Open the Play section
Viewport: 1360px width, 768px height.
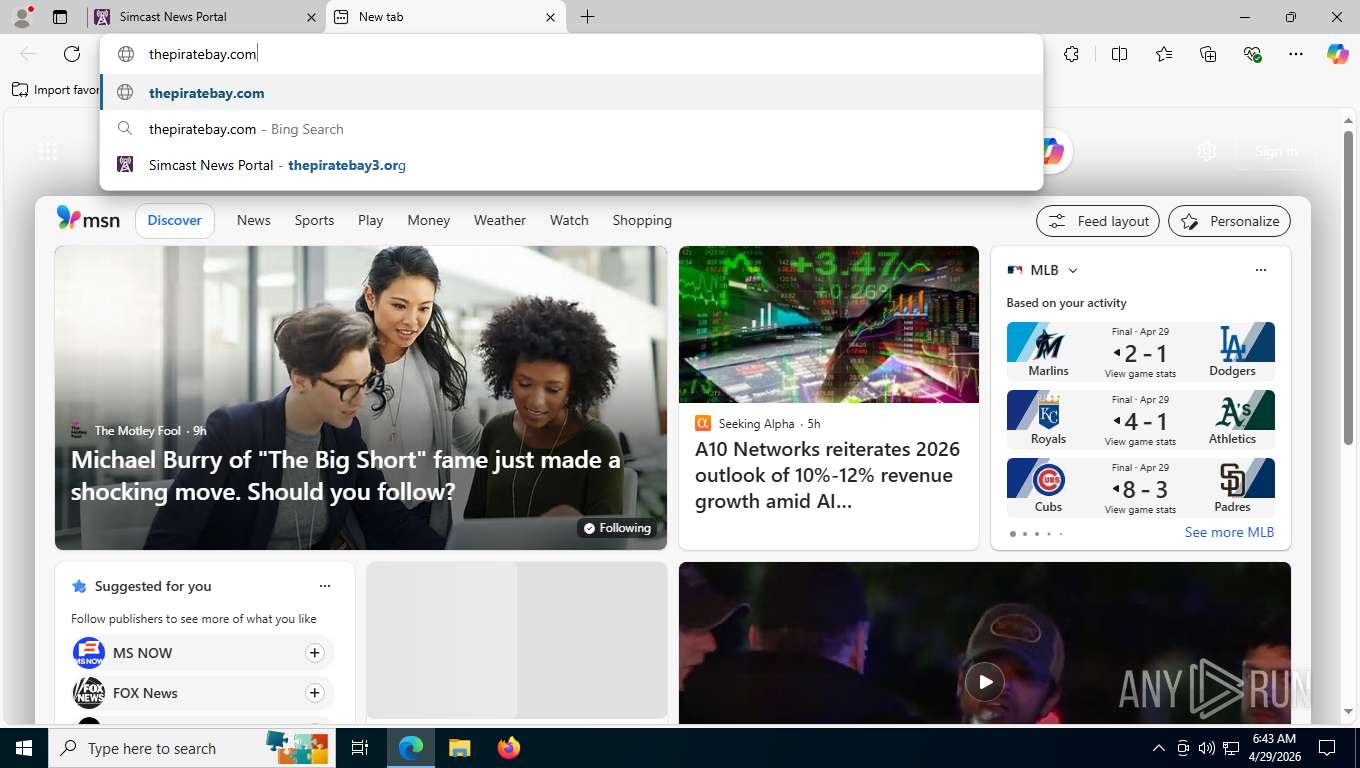pos(371,220)
